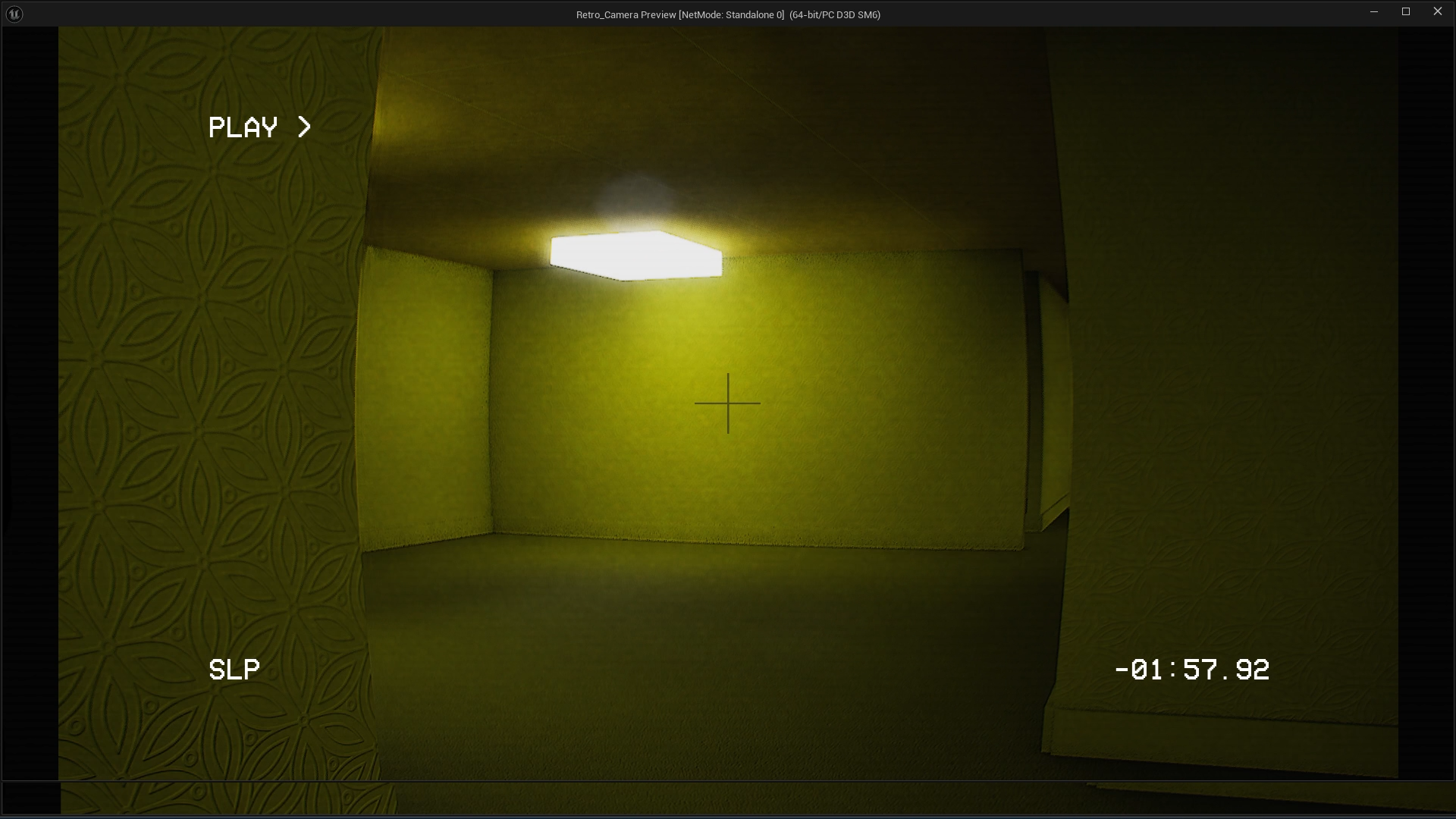This screenshot has height=819, width=1456.
Task: Click the Retro_Camera Preview title bar text
Action: (x=727, y=14)
